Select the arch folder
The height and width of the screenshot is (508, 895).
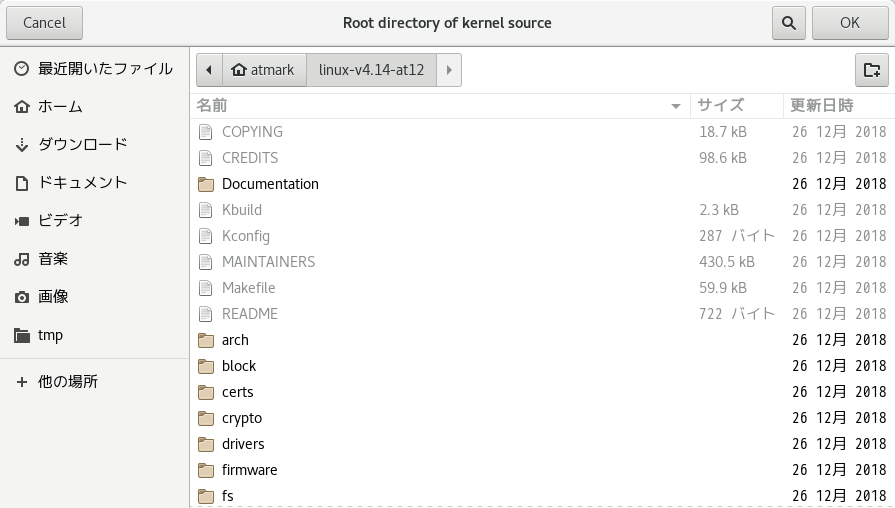pos(235,340)
